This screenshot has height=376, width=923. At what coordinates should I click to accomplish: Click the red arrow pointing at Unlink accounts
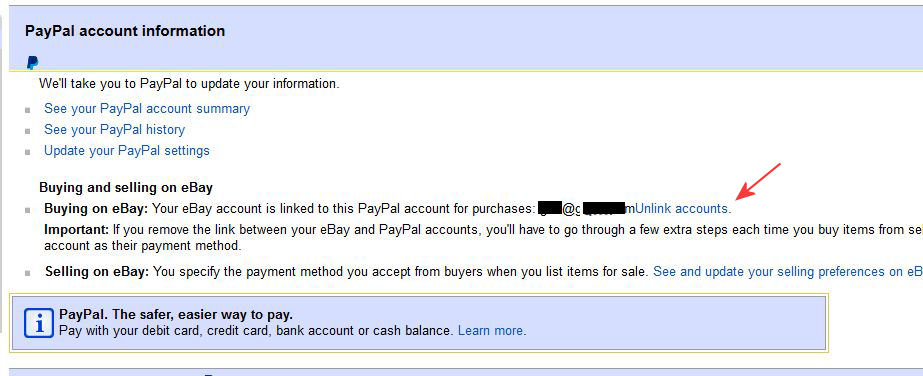[759, 181]
